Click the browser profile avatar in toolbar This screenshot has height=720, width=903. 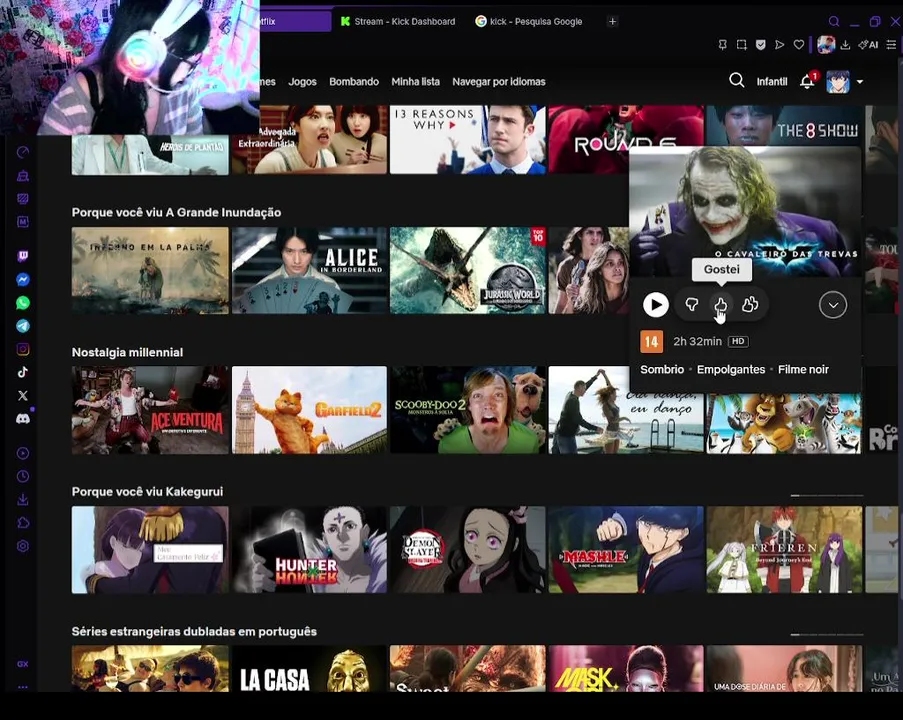coord(826,45)
